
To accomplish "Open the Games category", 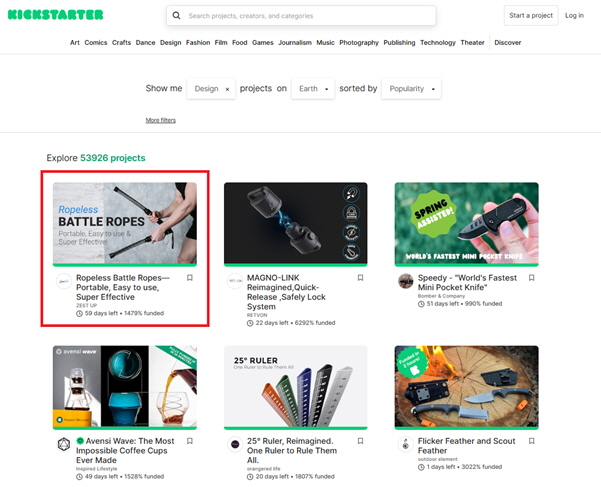I will (263, 43).
